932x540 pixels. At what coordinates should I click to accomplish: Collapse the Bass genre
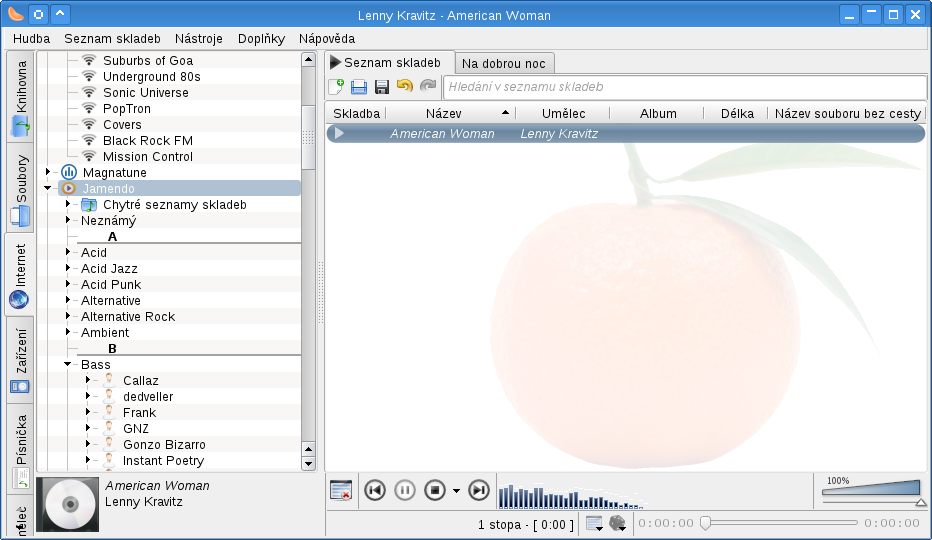tap(68, 365)
